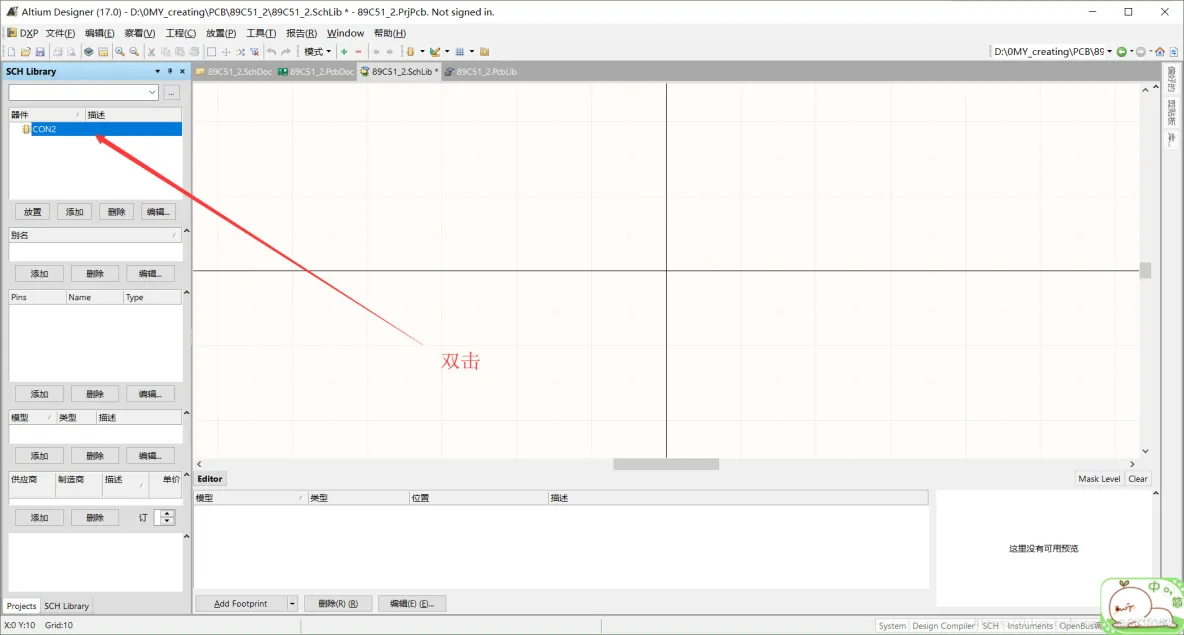This screenshot has height=635, width=1184.
Task: Sort by the 器件 column header
Action: [45, 115]
